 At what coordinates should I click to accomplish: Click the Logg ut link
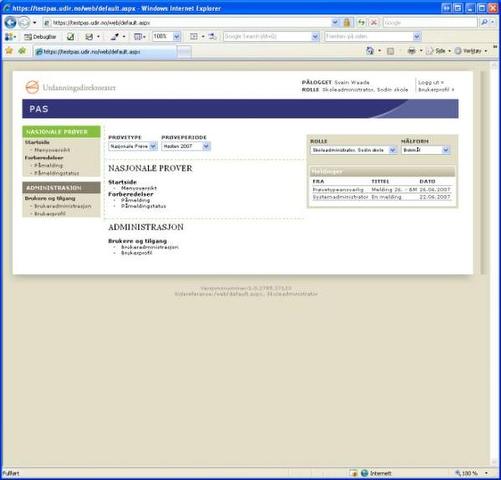click(431, 82)
